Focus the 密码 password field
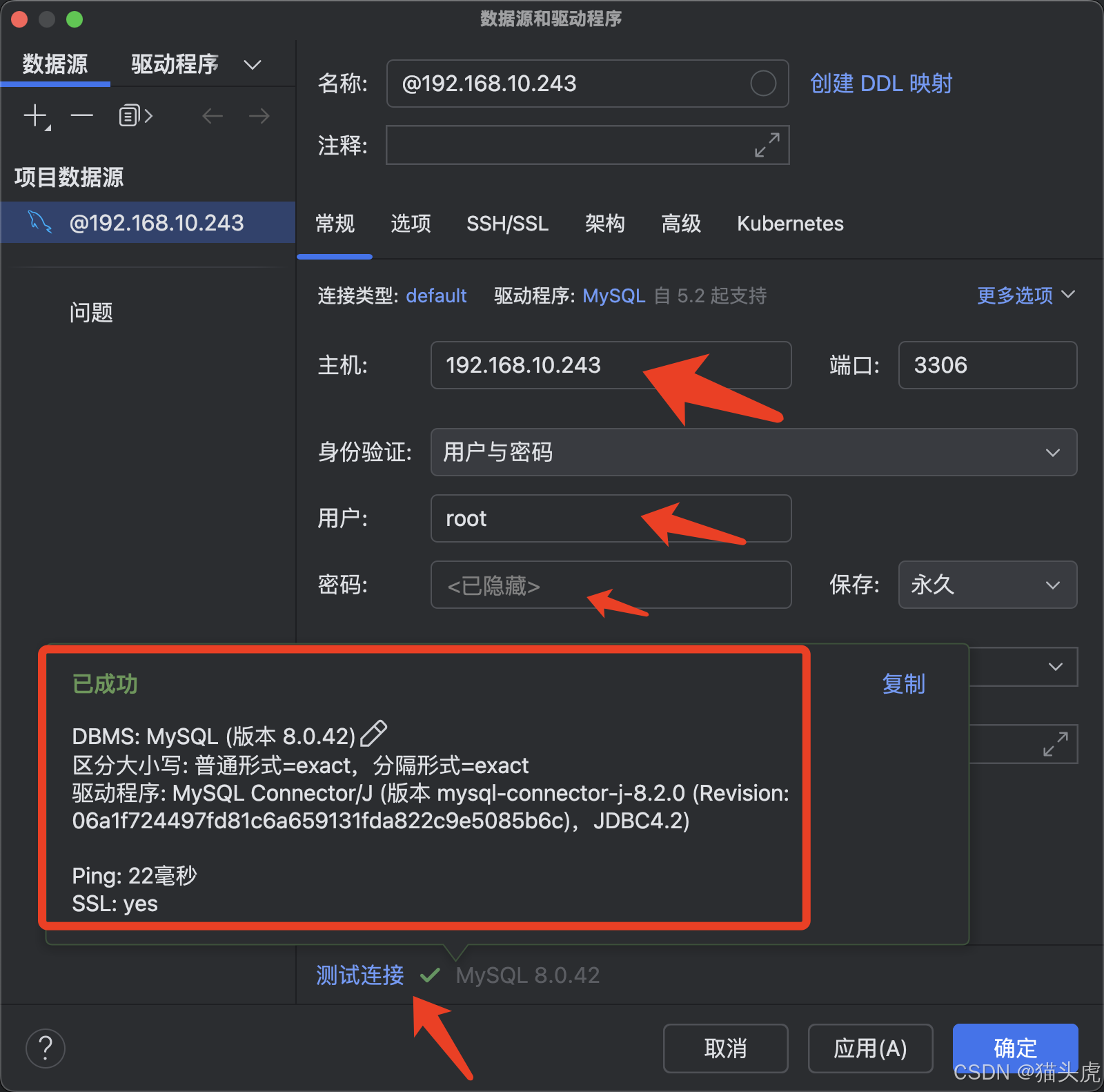Screen dimensions: 1104x1092 [611, 585]
